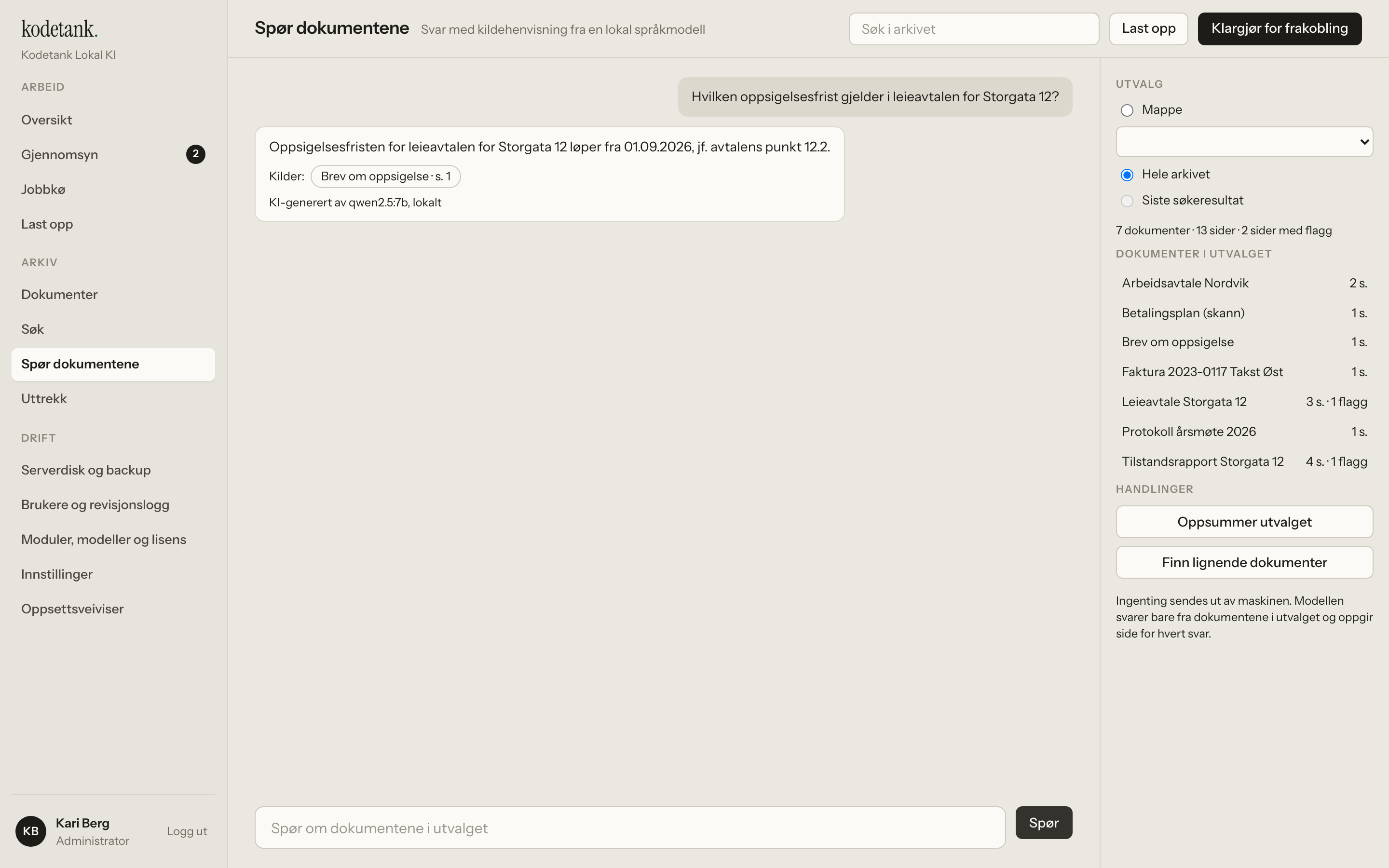1389x868 pixels.
Task: Click the user question message bubble
Action: tap(875, 97)
